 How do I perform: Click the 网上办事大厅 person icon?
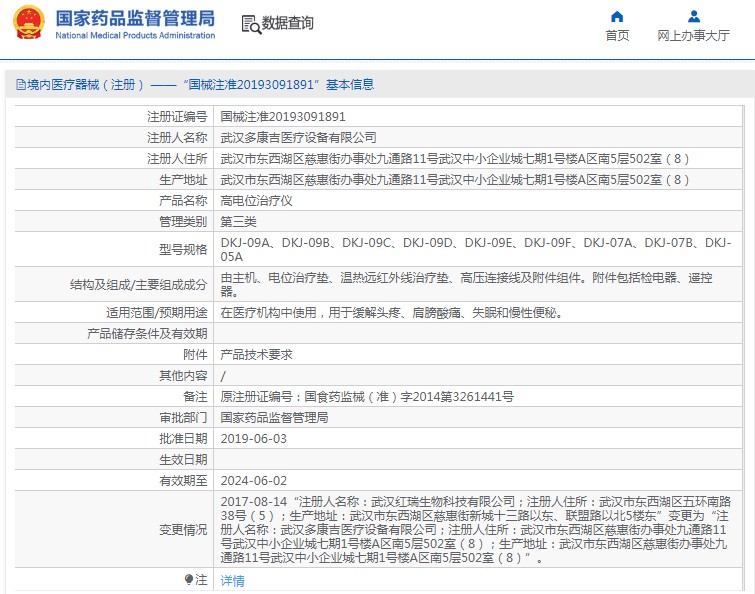coord(693,16)
